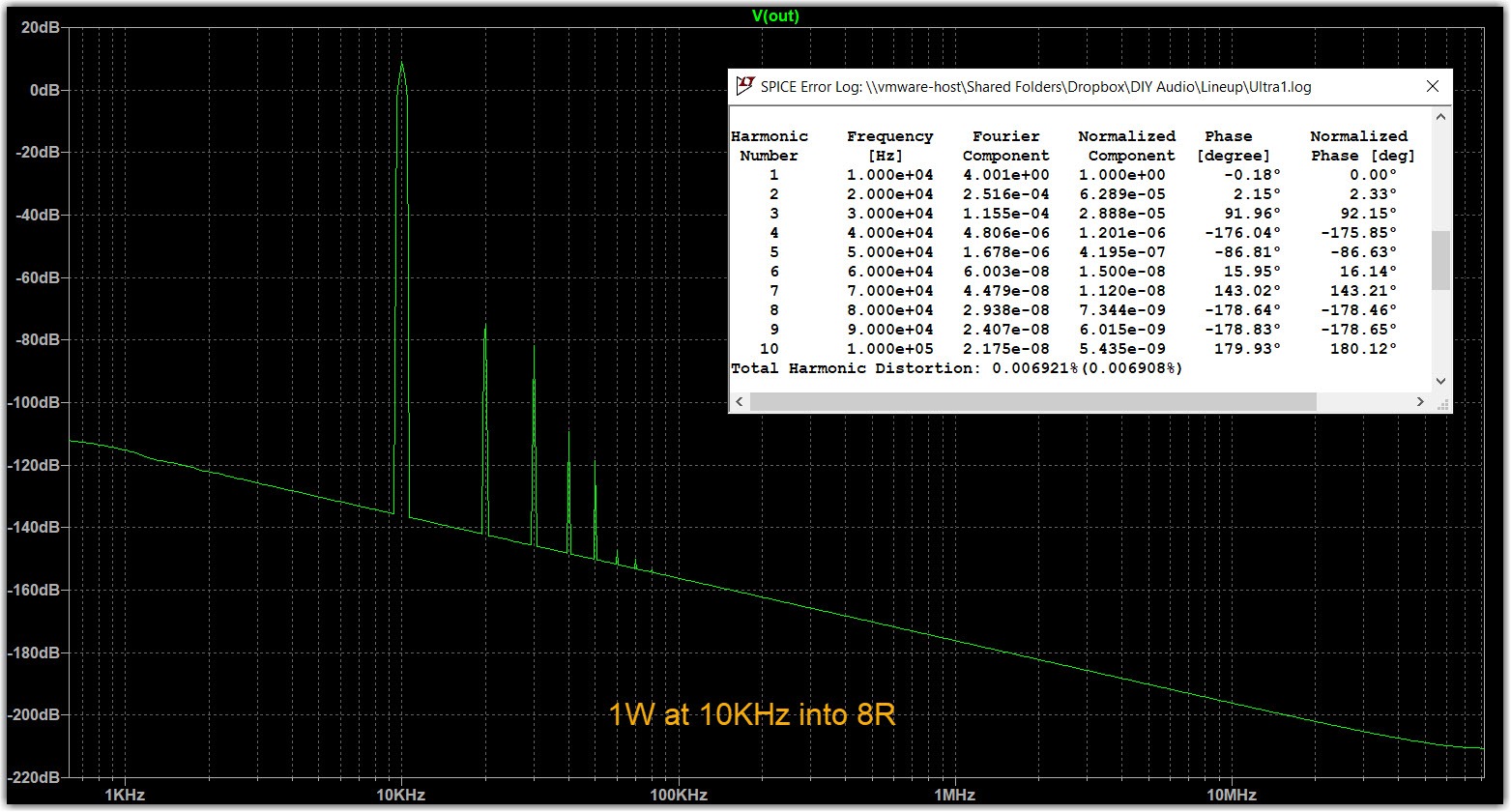Click the -220dB vertical axis label
Image resolution: width=1511 pixels, height=812 pixels.
click(33, 777)
